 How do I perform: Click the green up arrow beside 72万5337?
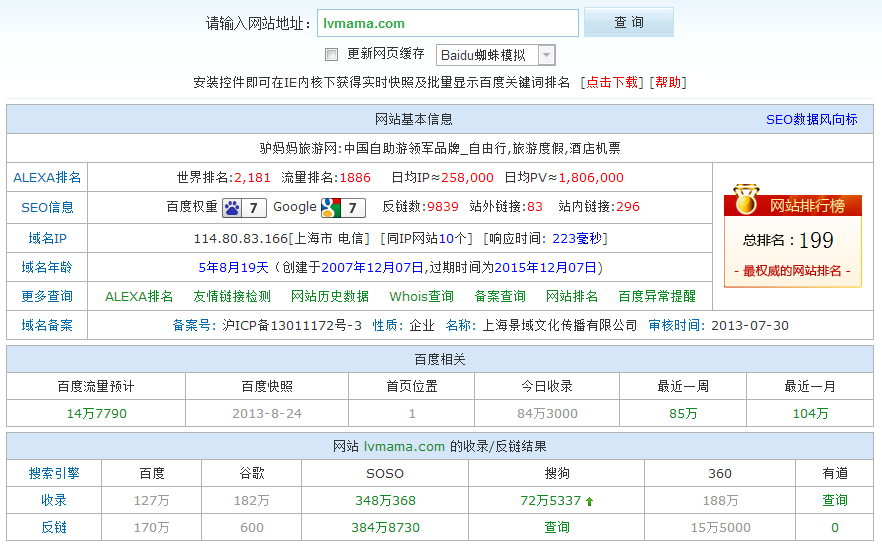coord(590,501)
